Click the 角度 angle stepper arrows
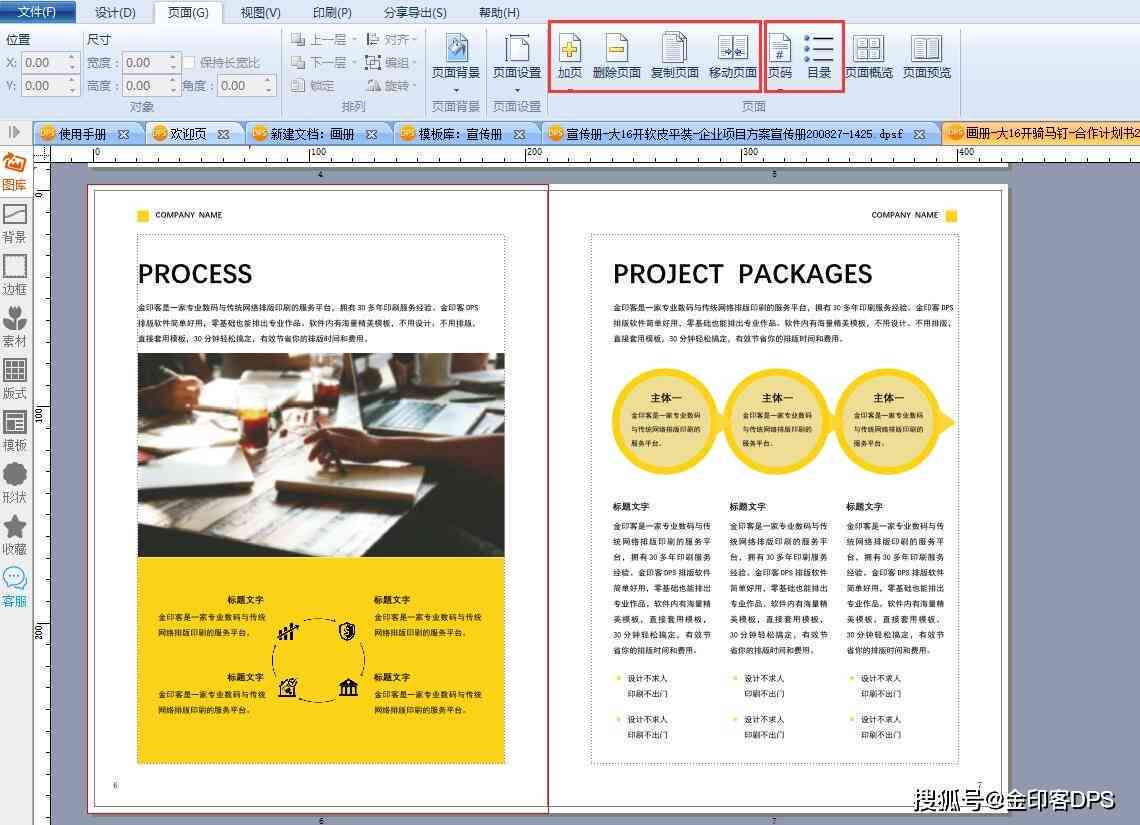Viewport: 1140px width, 825px height. pos(269,86)
